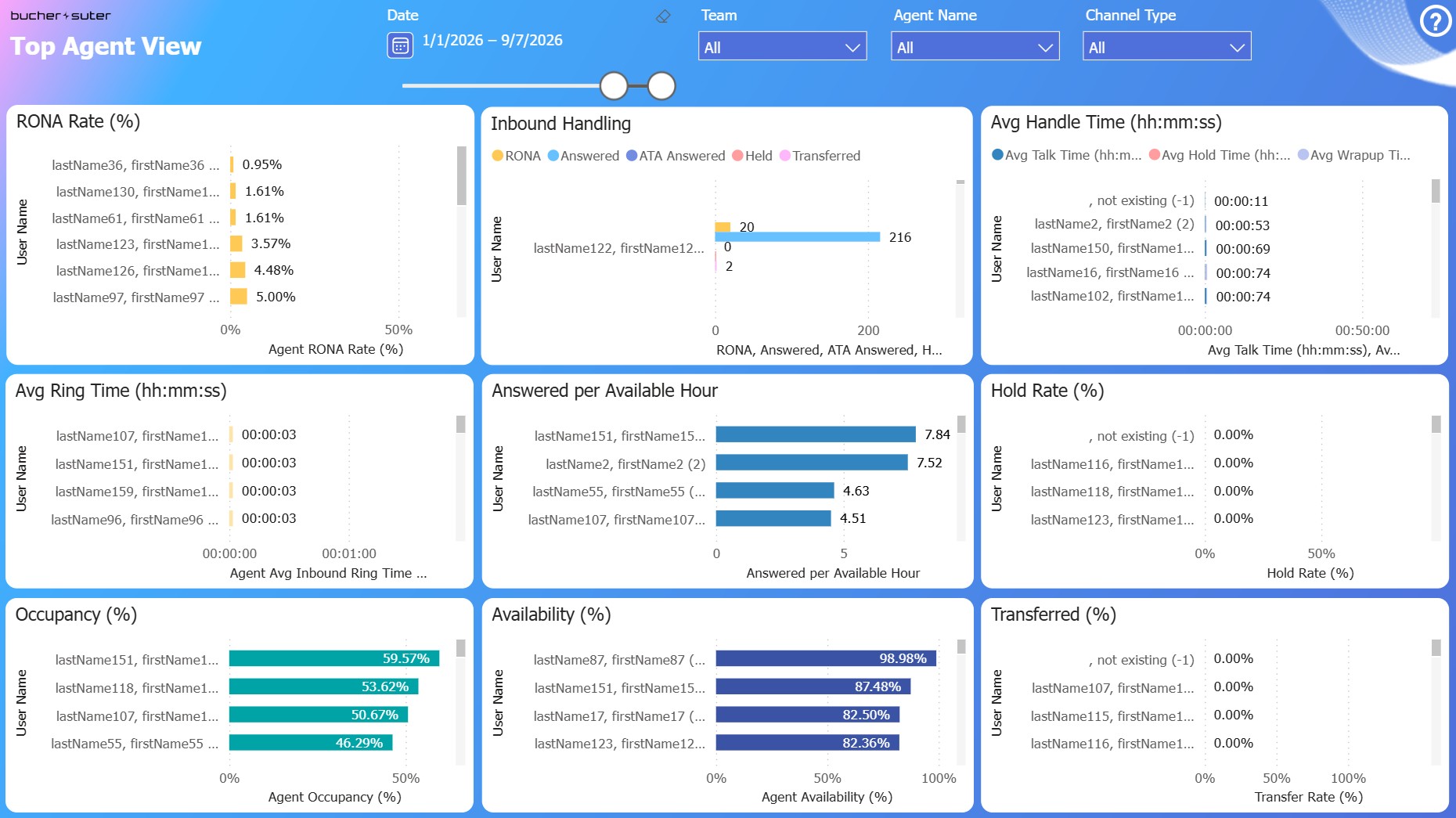
Task: Click lastName122 label in Inbound Handling
Action: coord(619,248)
